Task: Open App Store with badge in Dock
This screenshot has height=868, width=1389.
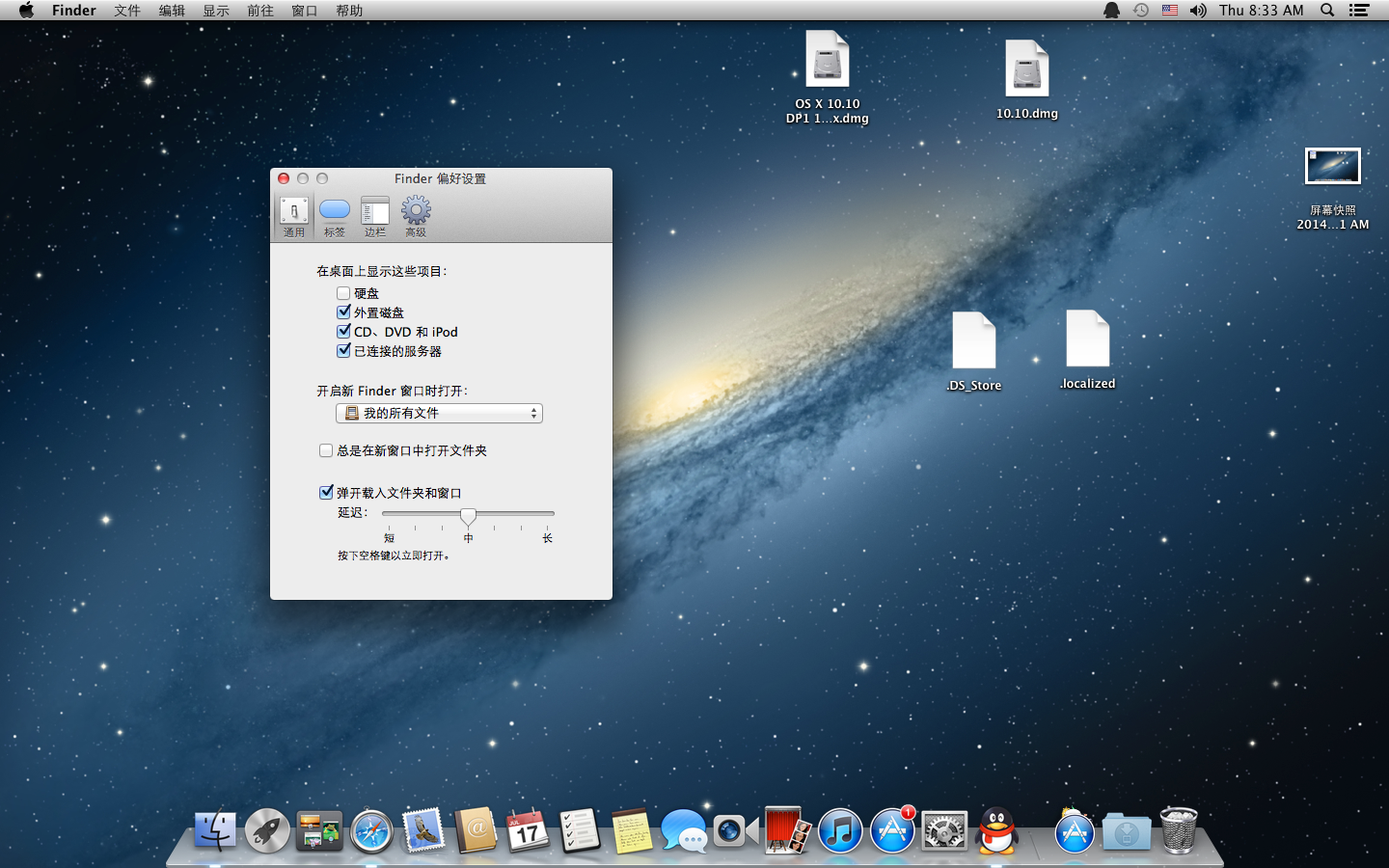Action: pos(892,830)
